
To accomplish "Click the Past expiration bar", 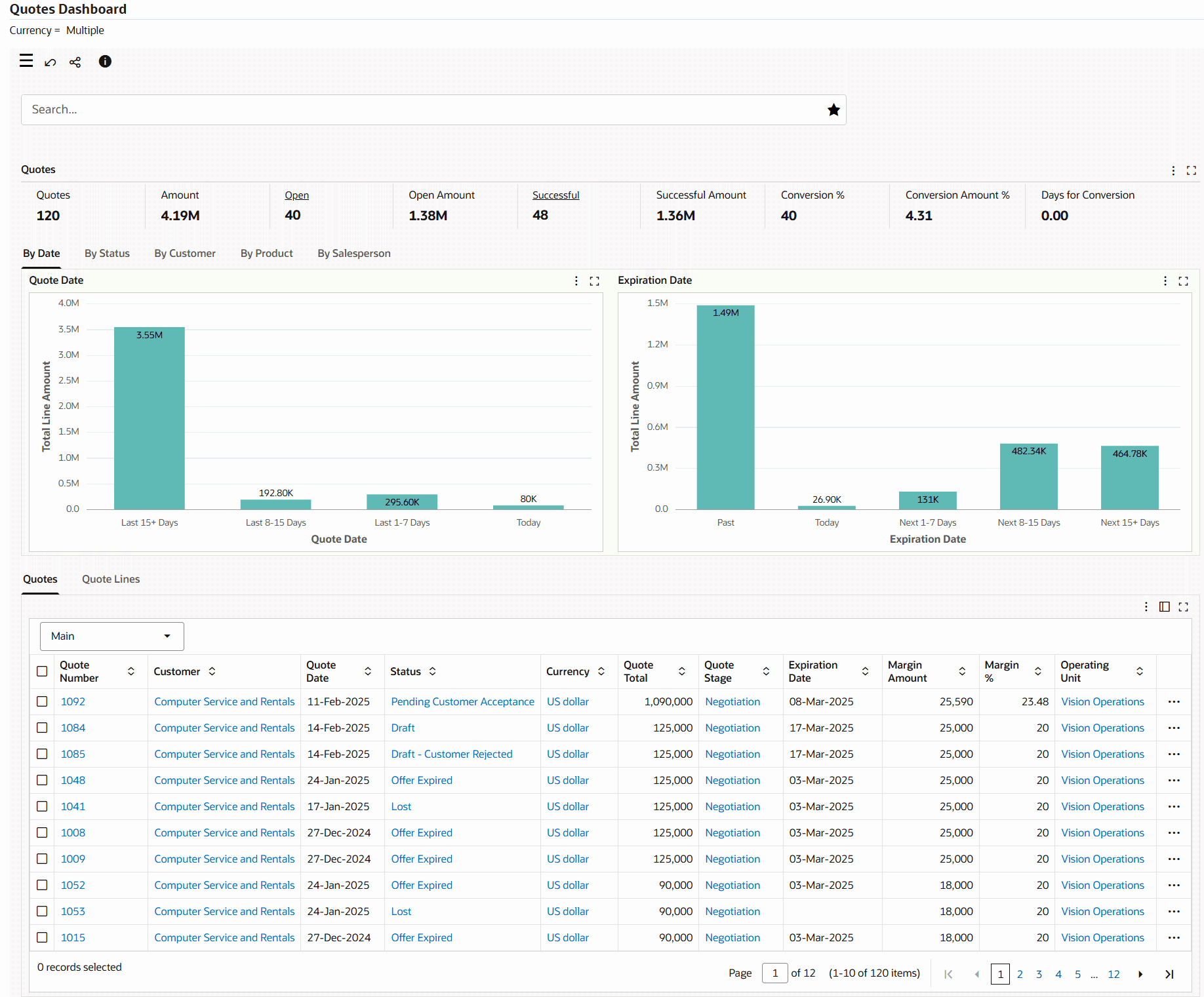I will pyautogui.click(x=725, y=407).
